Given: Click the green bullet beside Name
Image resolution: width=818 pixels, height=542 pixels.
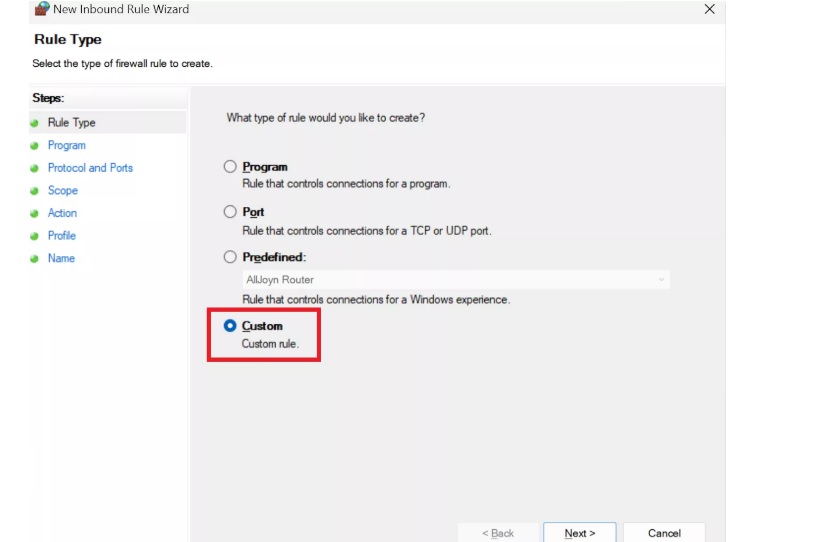Looking at the screenshot, I should (34, 259).
